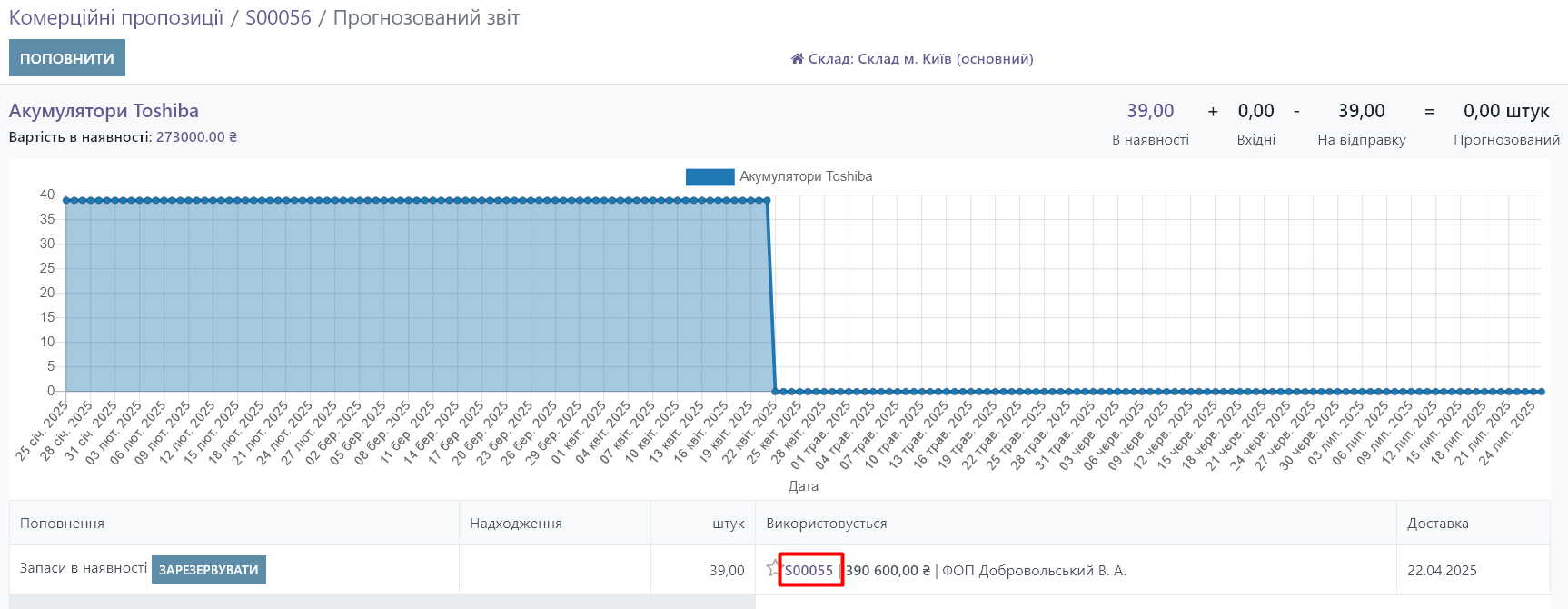Click the delivery date 22.04.2025
Screen dimensions: 1568x609
pos(1442,571)
